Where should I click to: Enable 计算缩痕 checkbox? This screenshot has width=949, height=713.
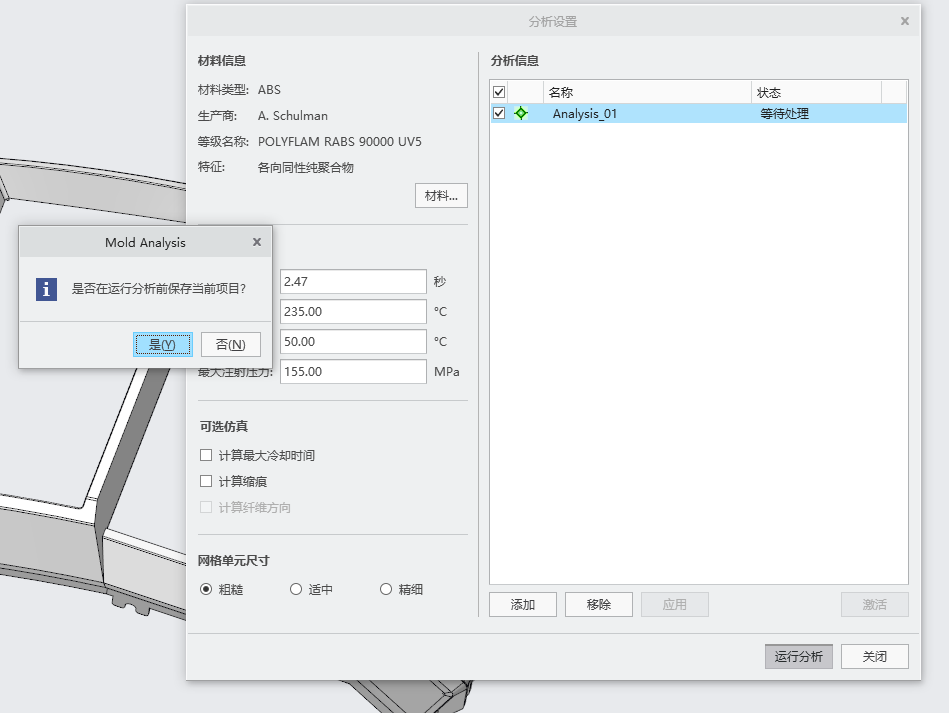coord(206,481)
